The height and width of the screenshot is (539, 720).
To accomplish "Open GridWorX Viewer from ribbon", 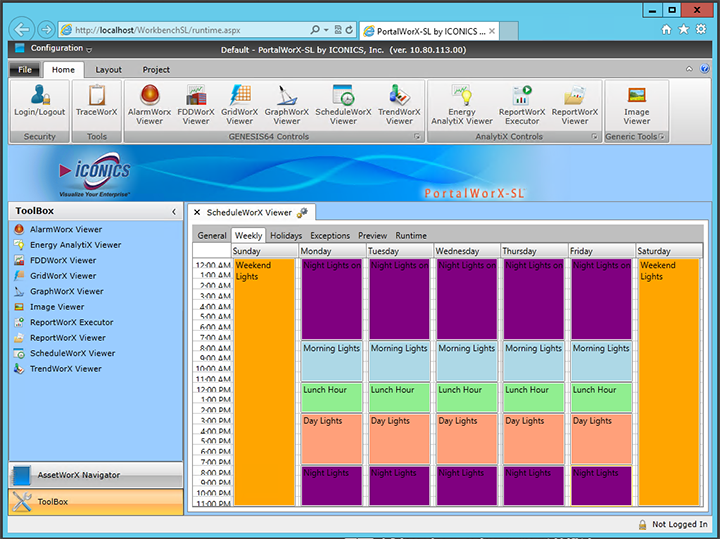I will click(x=239, y=105).
